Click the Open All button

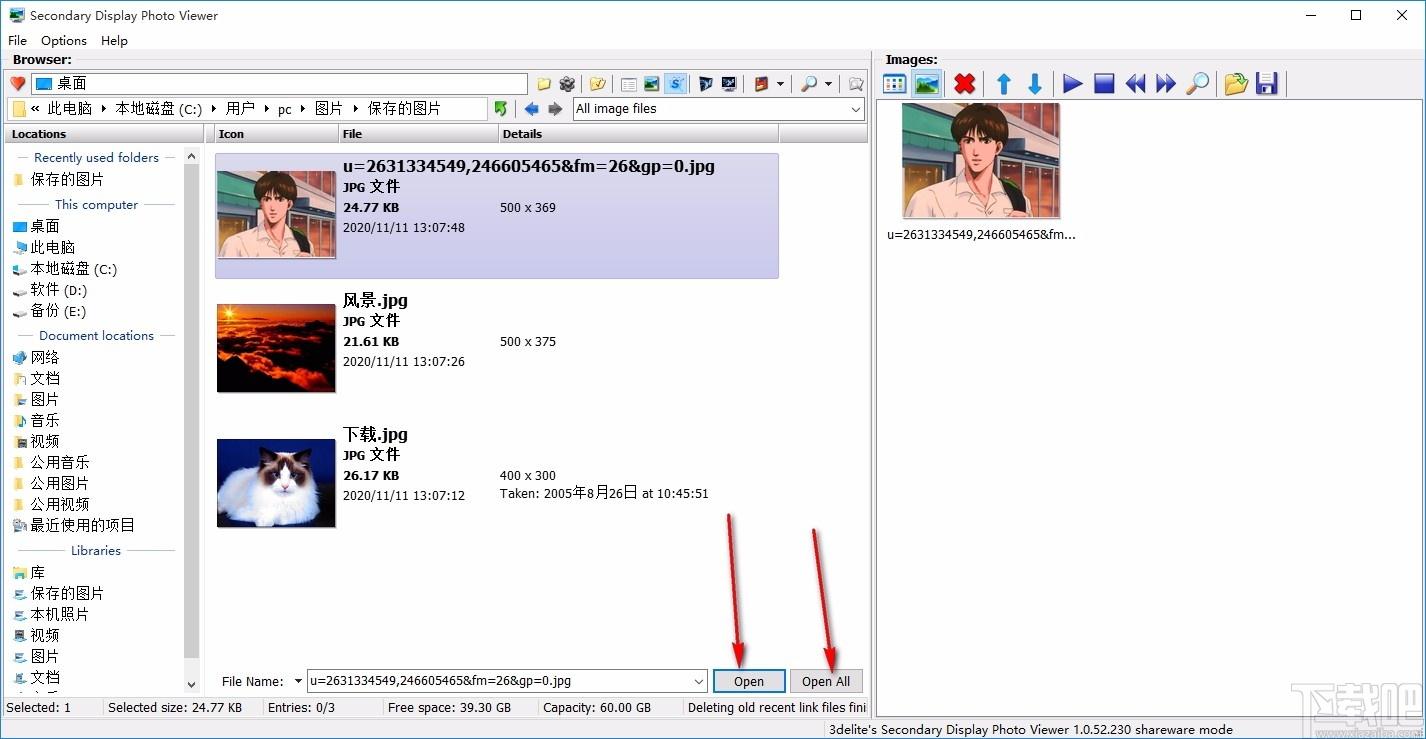[x=826, y=681]
